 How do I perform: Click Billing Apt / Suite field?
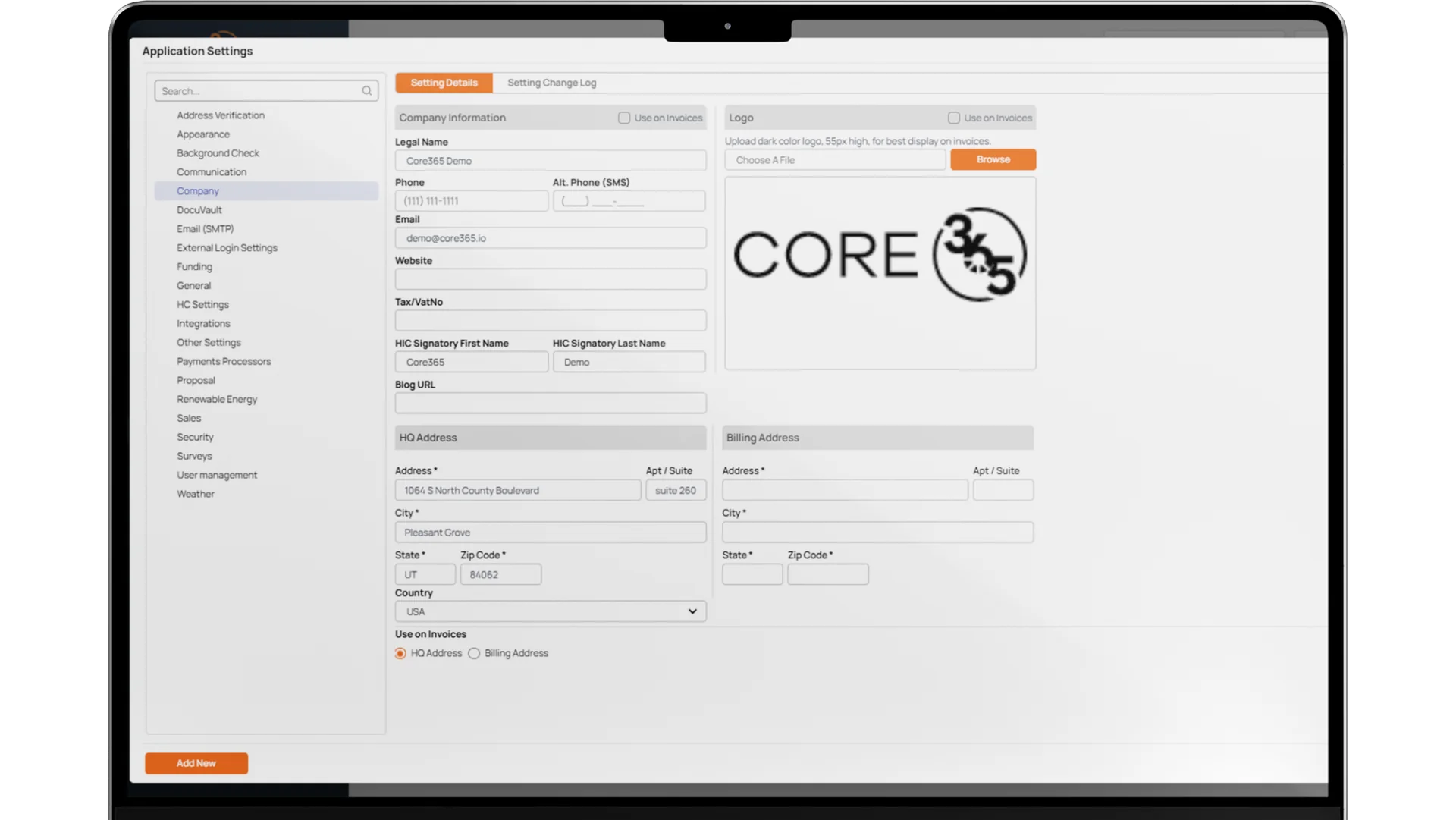click(1003, 491)
